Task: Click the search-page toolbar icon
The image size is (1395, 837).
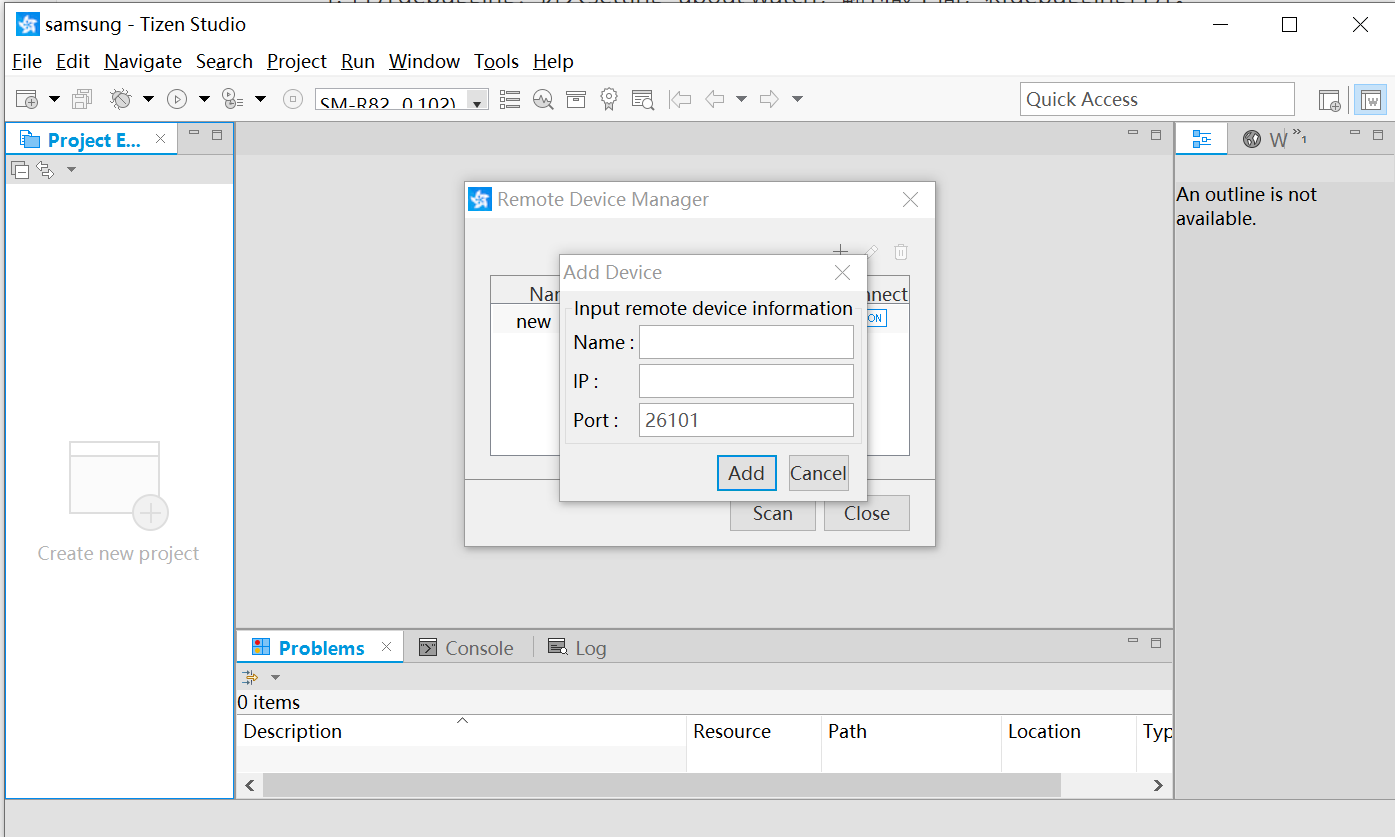Action: click(x=643, y=99)
